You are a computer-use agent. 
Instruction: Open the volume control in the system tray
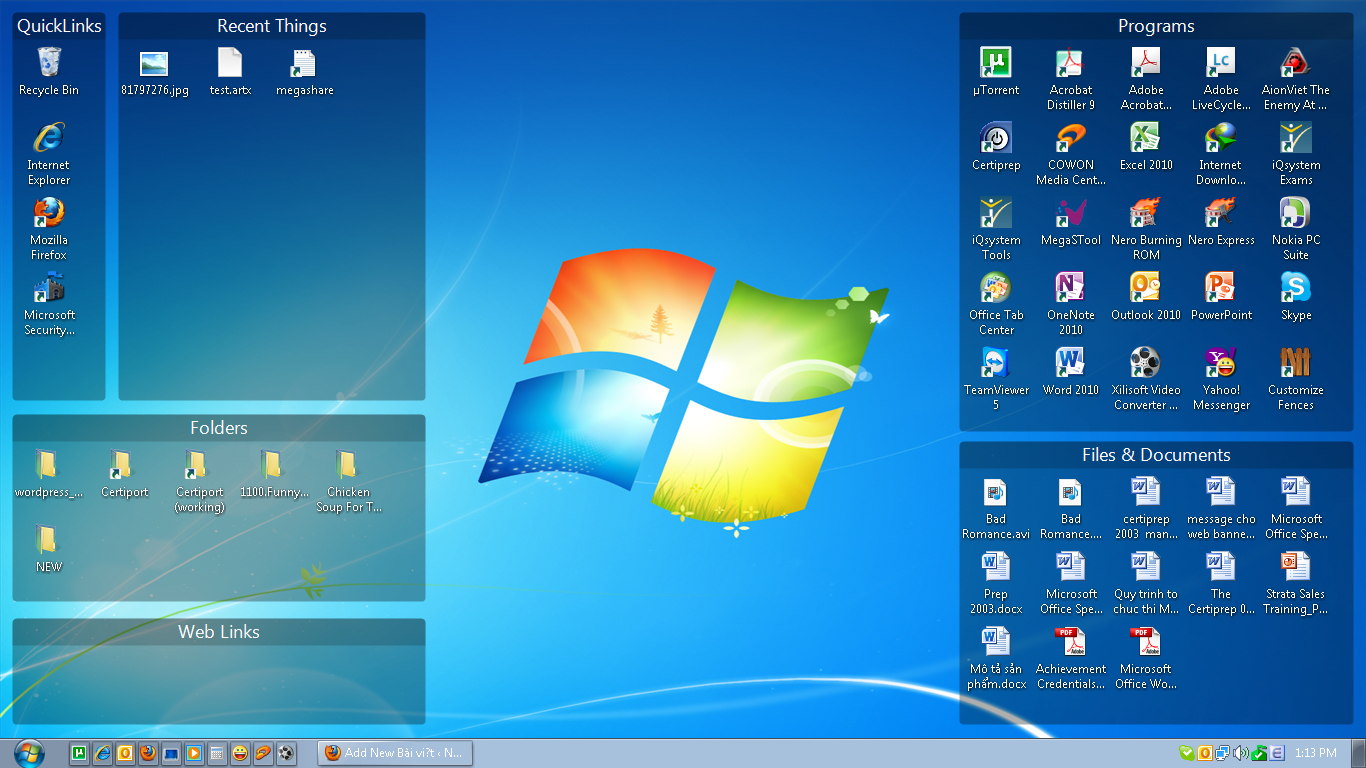coord(1241,753)
